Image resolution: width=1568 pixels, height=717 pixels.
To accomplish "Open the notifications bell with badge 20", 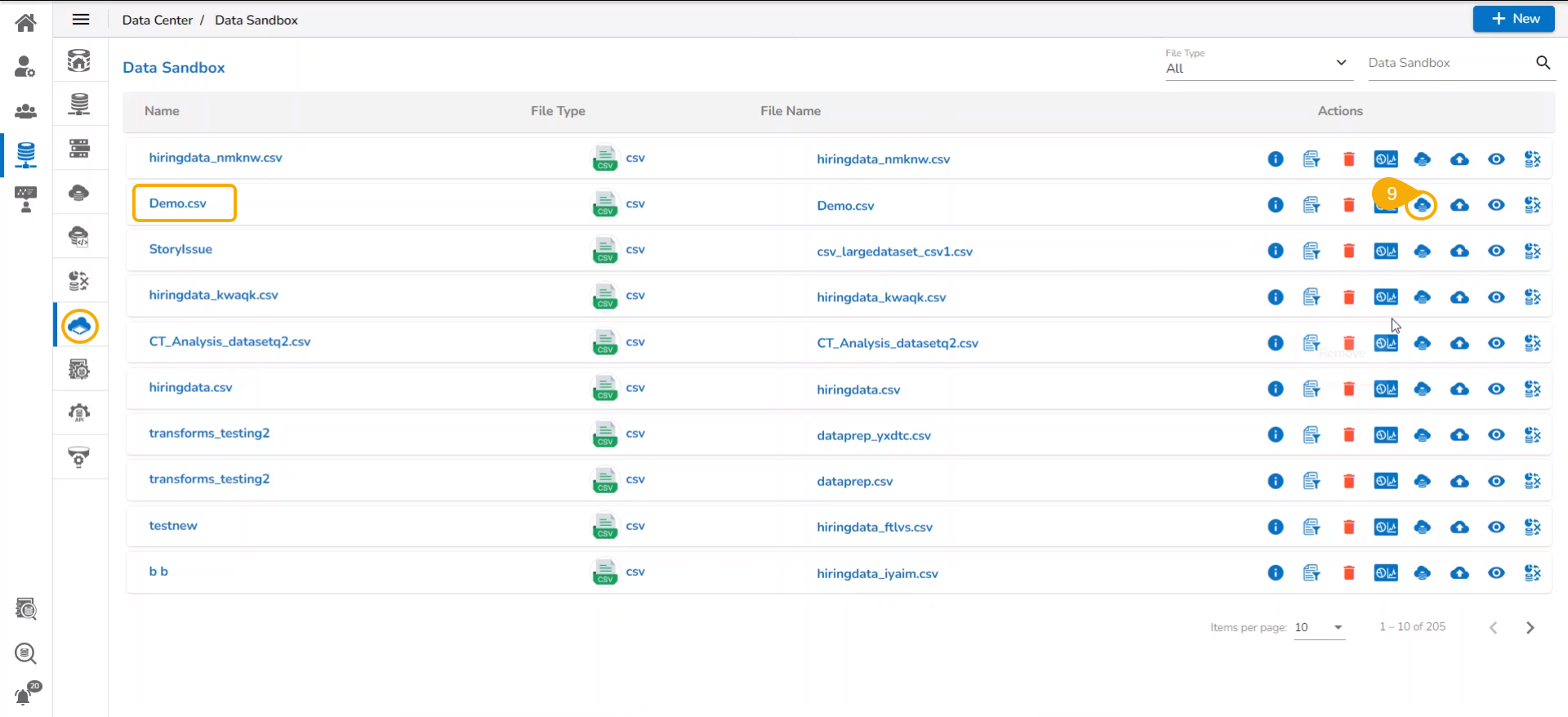I will pos(24,696).
